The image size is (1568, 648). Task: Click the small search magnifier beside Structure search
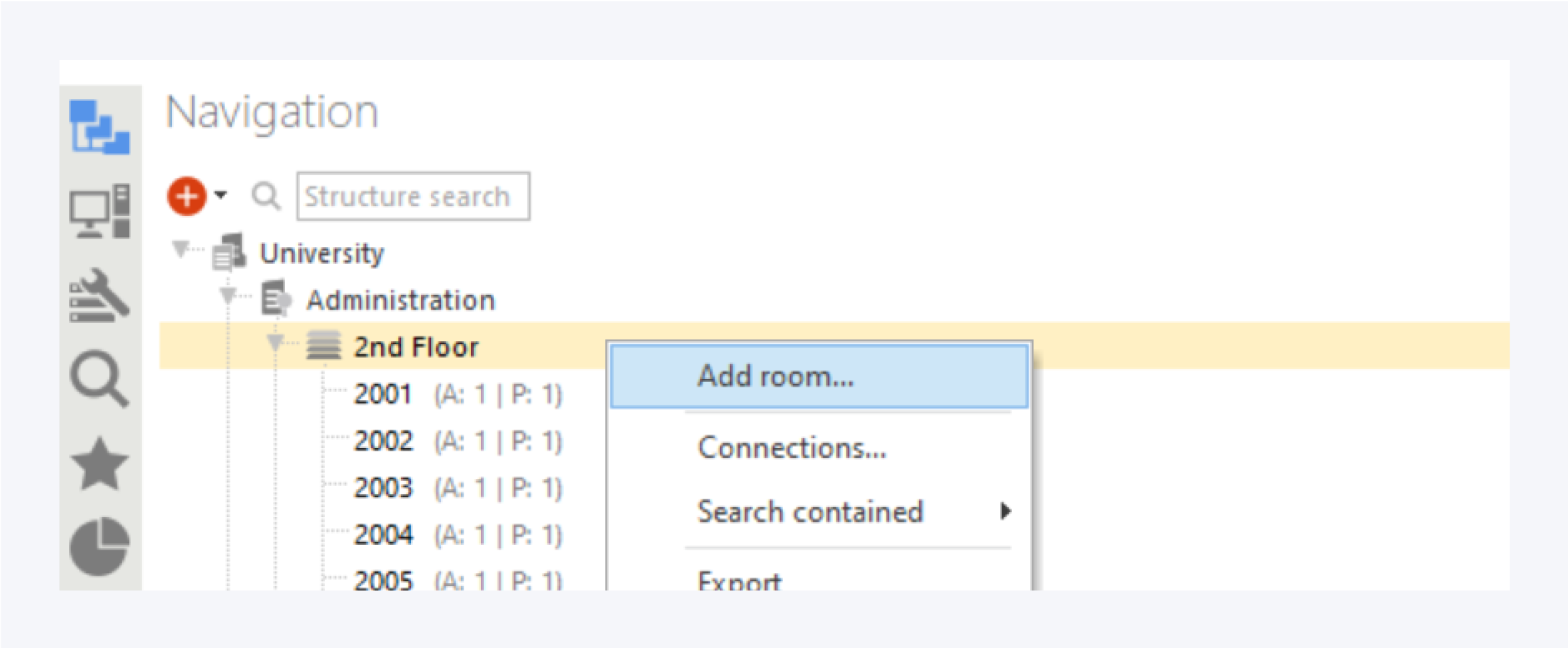(266, 196)
